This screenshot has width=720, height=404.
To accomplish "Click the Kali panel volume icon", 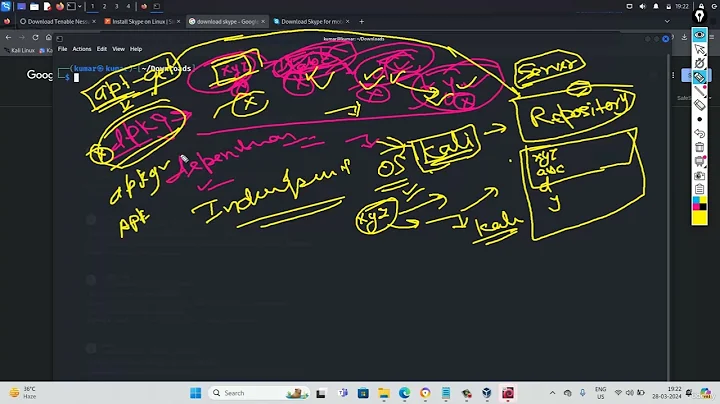I will (642, 6).
